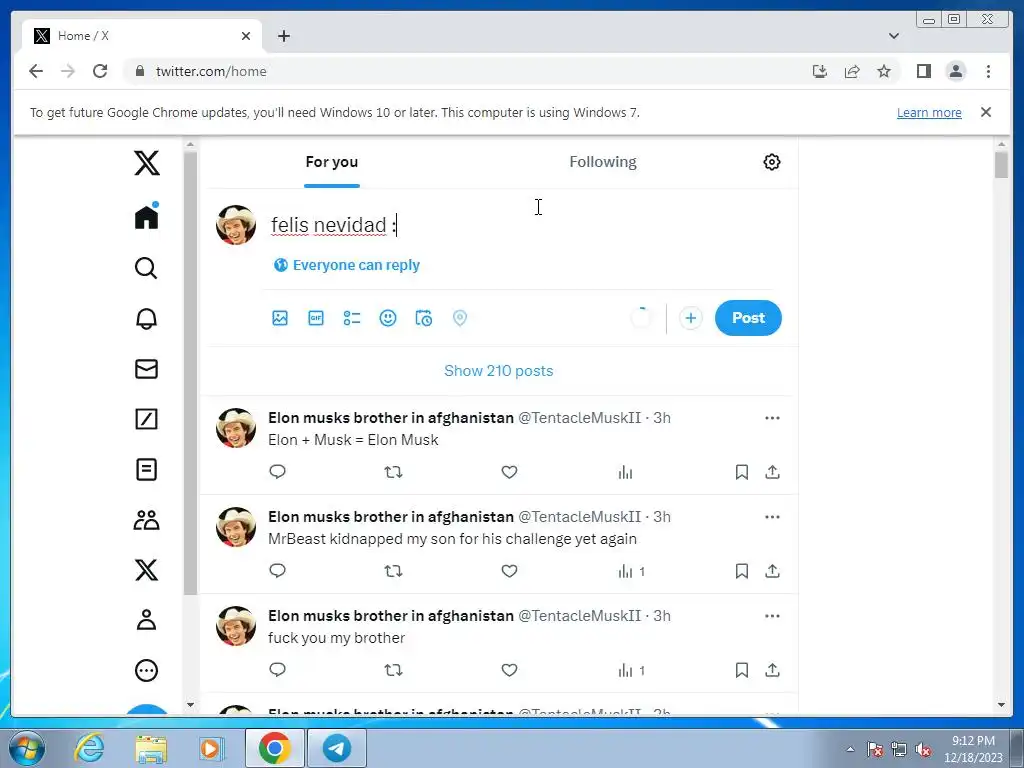Open more options on 'fuck you my brother' post
This screenshot has width=1024, height=768.
point(773,616)
